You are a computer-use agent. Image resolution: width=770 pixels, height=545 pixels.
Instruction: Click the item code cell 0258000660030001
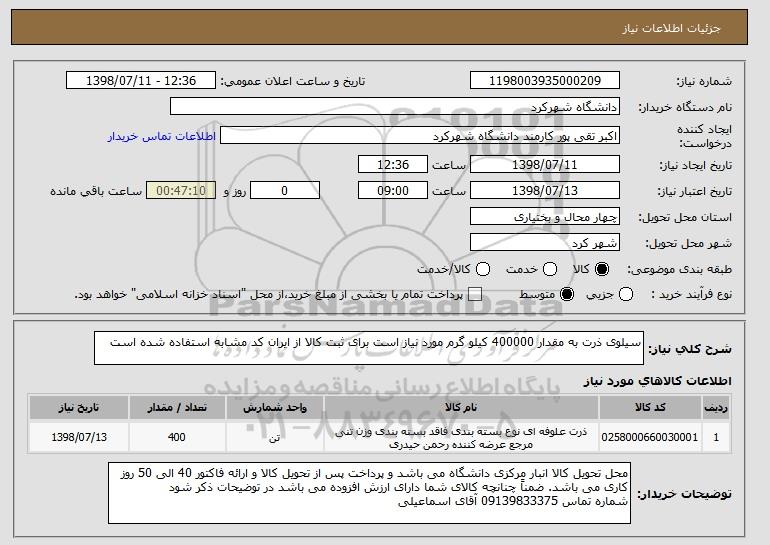click(650, 437)
